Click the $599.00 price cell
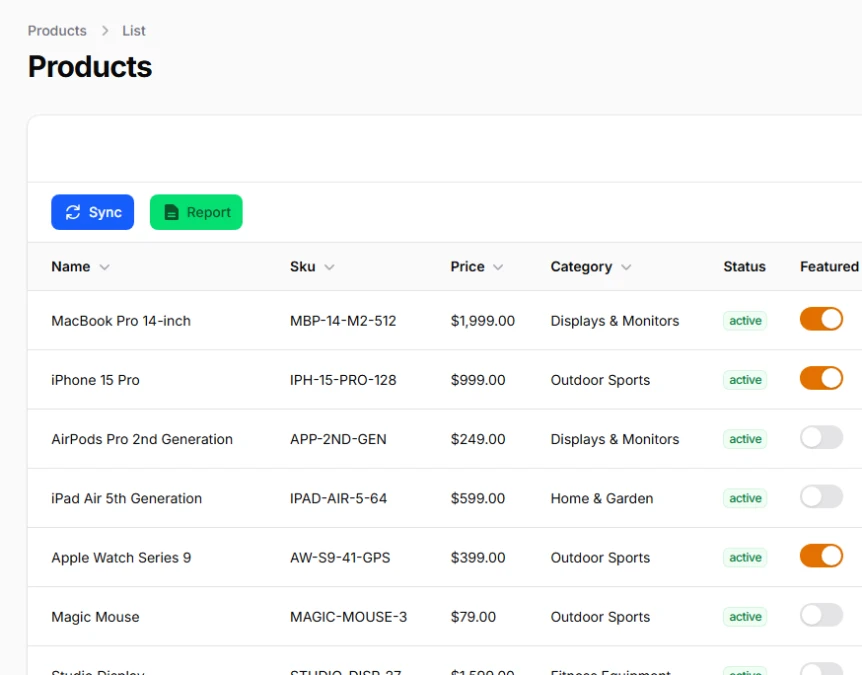Screen dimensions: 862x675 (478, 499)
